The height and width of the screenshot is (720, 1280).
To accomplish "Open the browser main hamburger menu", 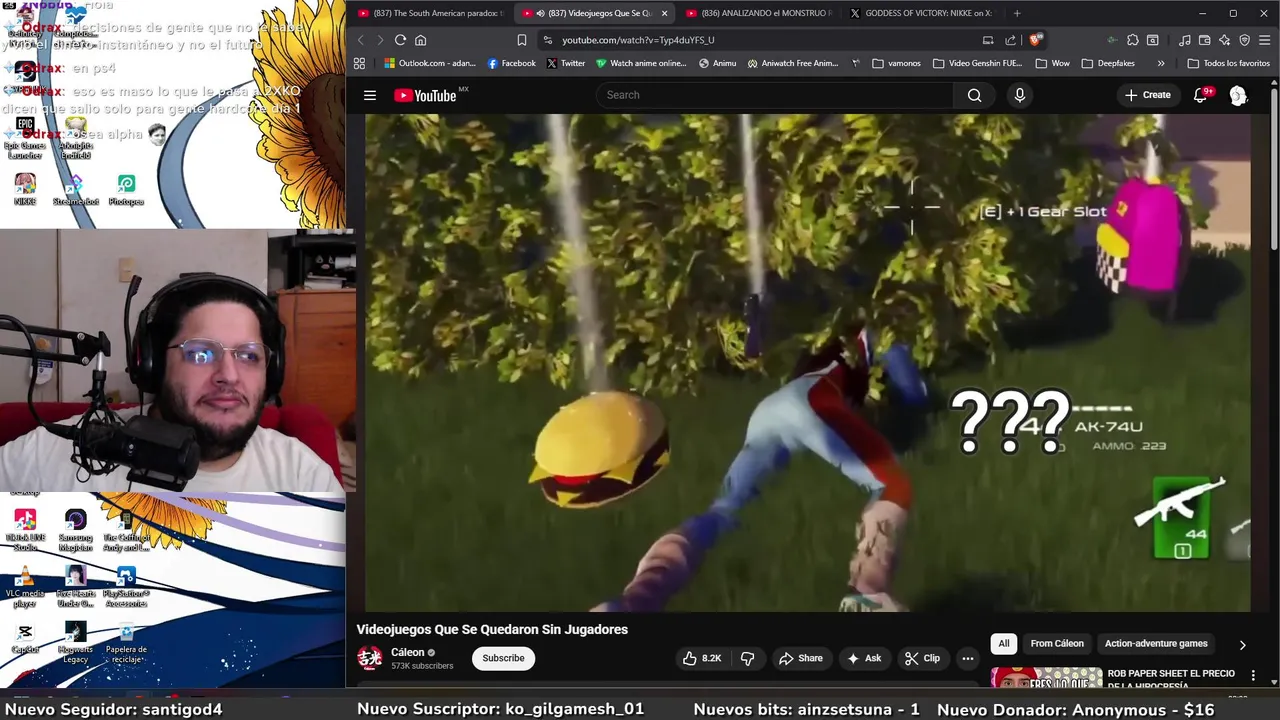I will pos(1265,40).
